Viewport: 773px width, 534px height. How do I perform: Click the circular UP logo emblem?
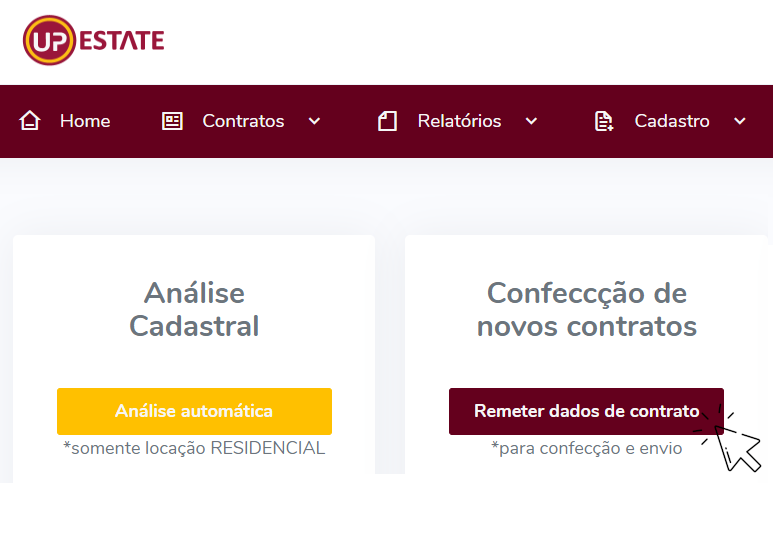(49, 41)
